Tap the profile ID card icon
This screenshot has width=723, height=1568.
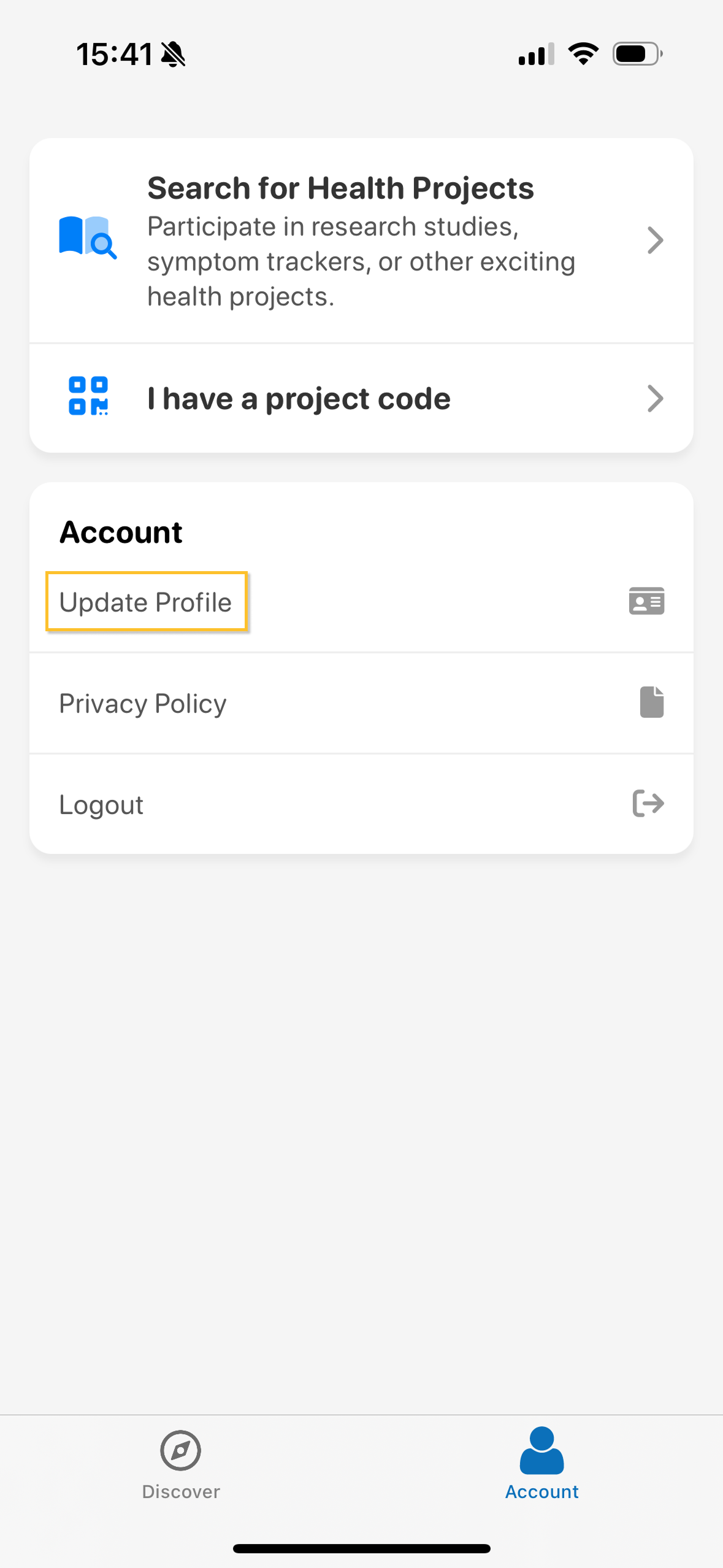tap(646, 601)
